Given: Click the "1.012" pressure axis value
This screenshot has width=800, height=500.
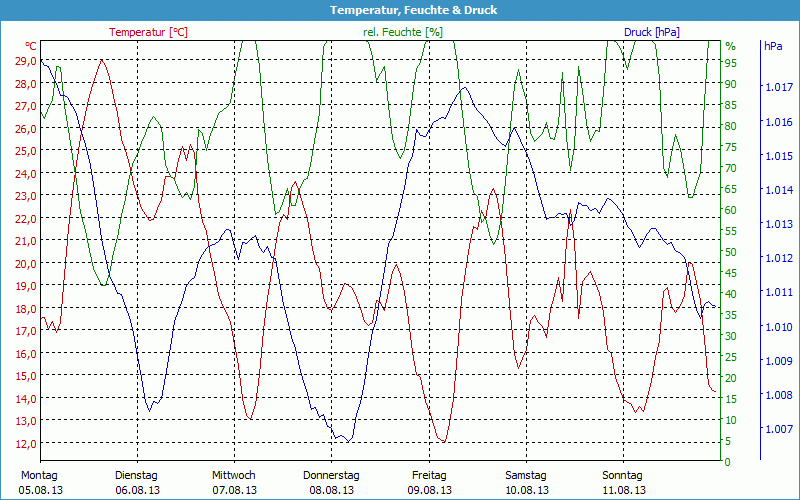Looking at the screenshot, I should point(779,258).
